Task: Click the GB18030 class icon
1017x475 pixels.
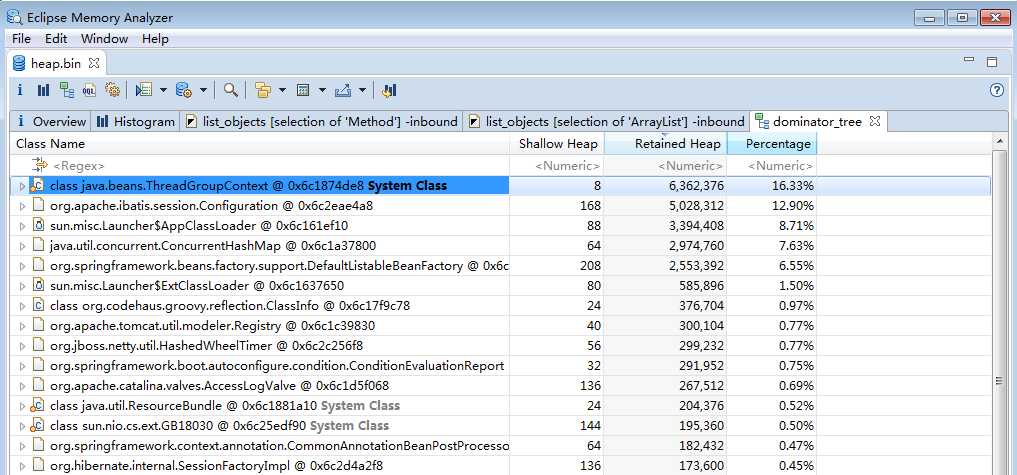Action: (x=38, y=426)
